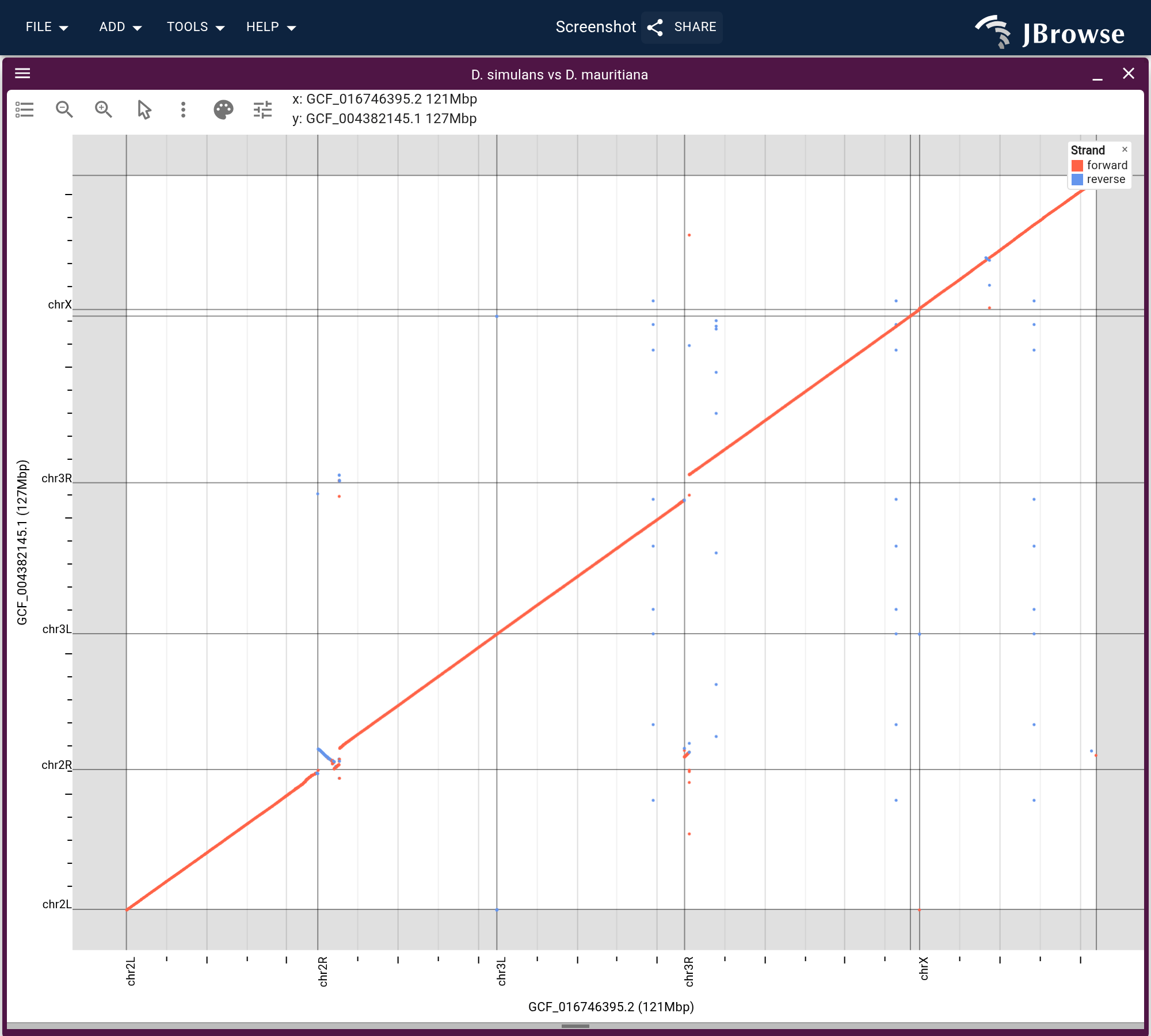This screenshot has width=1151, height=1036.
Task: Expand the TOOLS dropdown arrow
Action: [220, 28]
